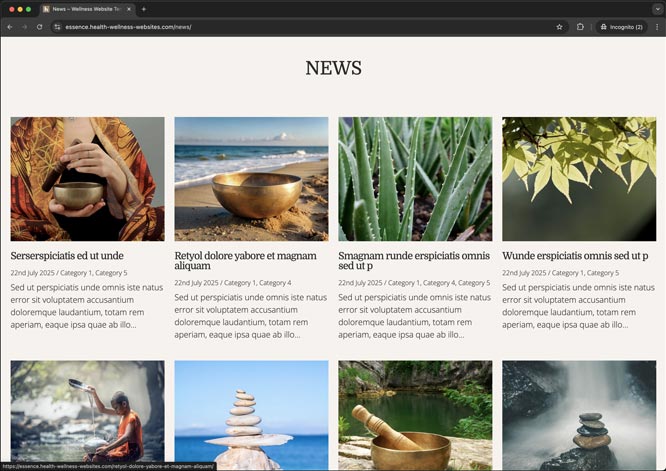Click the excerpt under 'Smagnam runde erspiciatis'
Image resolution: width=666 pixels, height=471 pixels.
415,316
